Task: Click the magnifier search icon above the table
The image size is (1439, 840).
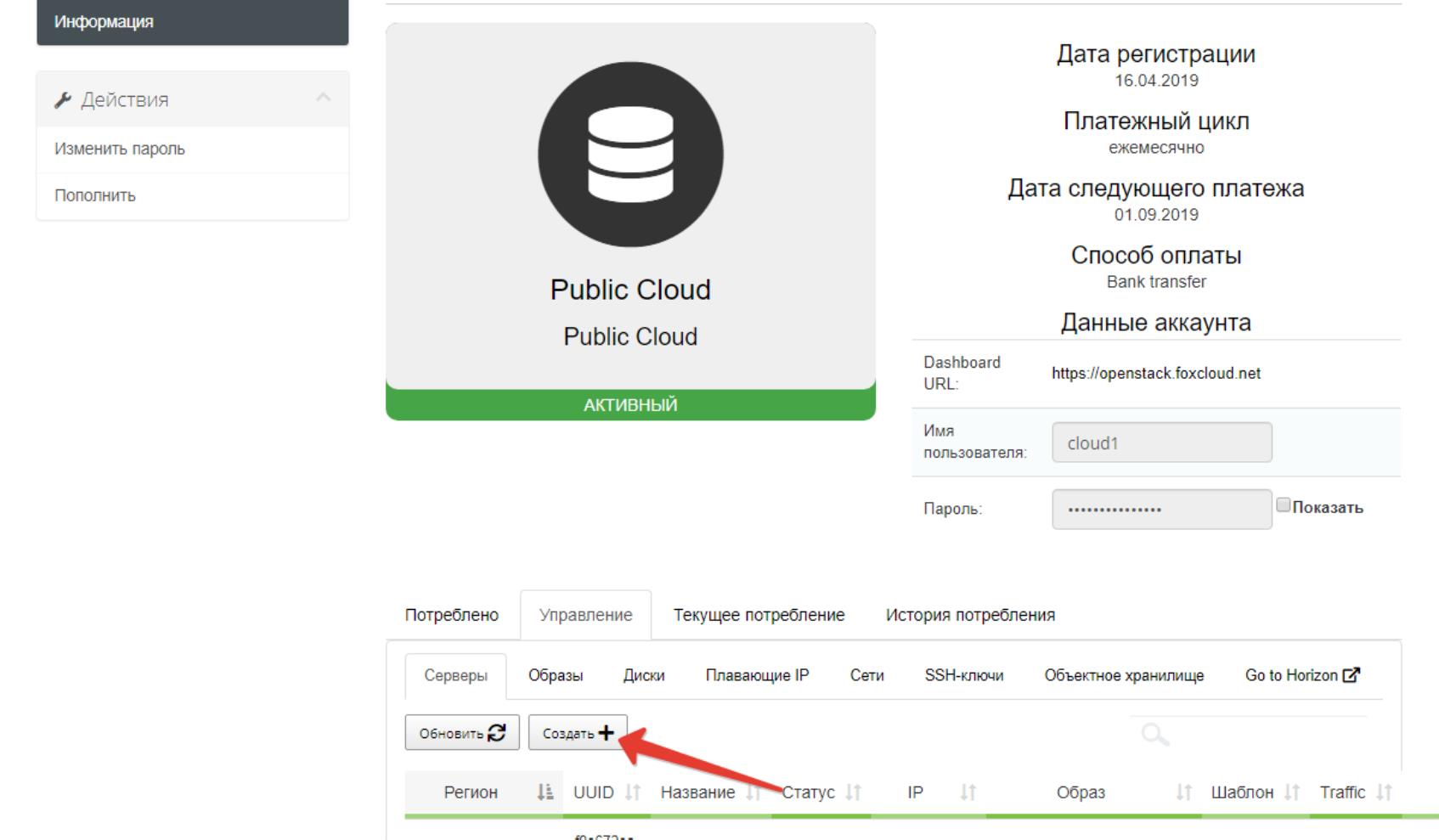Action: (1155, 735)
